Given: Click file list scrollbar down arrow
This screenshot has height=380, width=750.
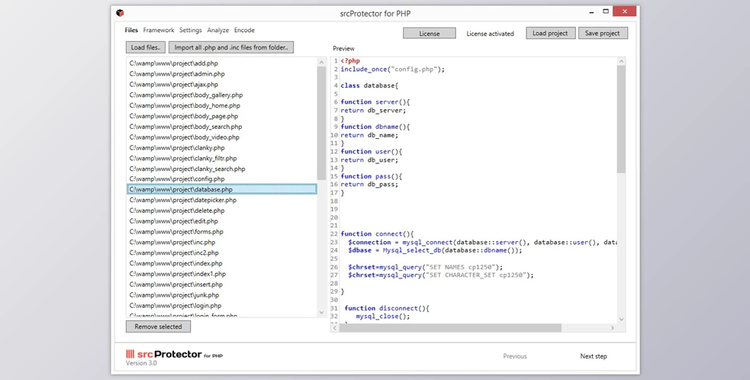Looking at the screenshot, I should tap(321, 313).
